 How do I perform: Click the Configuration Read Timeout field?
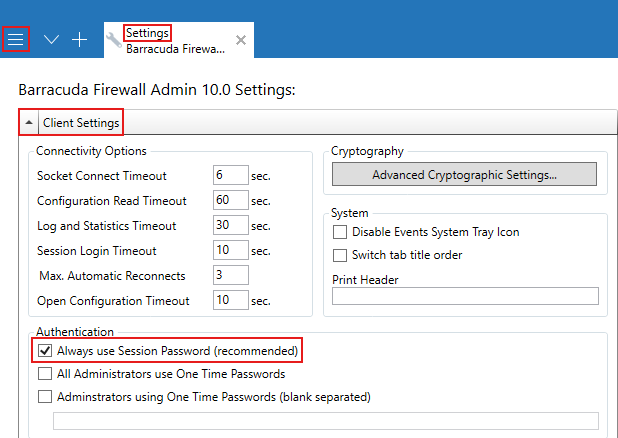pyautogui.click(x=230, y=200)
